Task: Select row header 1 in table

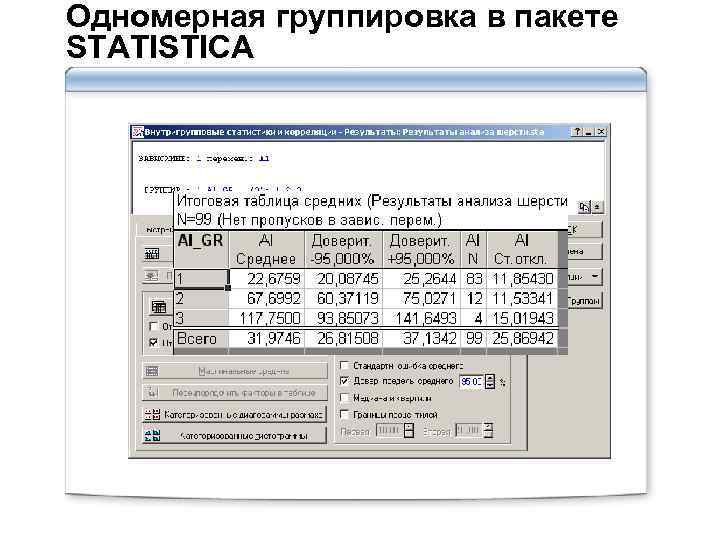Action: (201, 279)
